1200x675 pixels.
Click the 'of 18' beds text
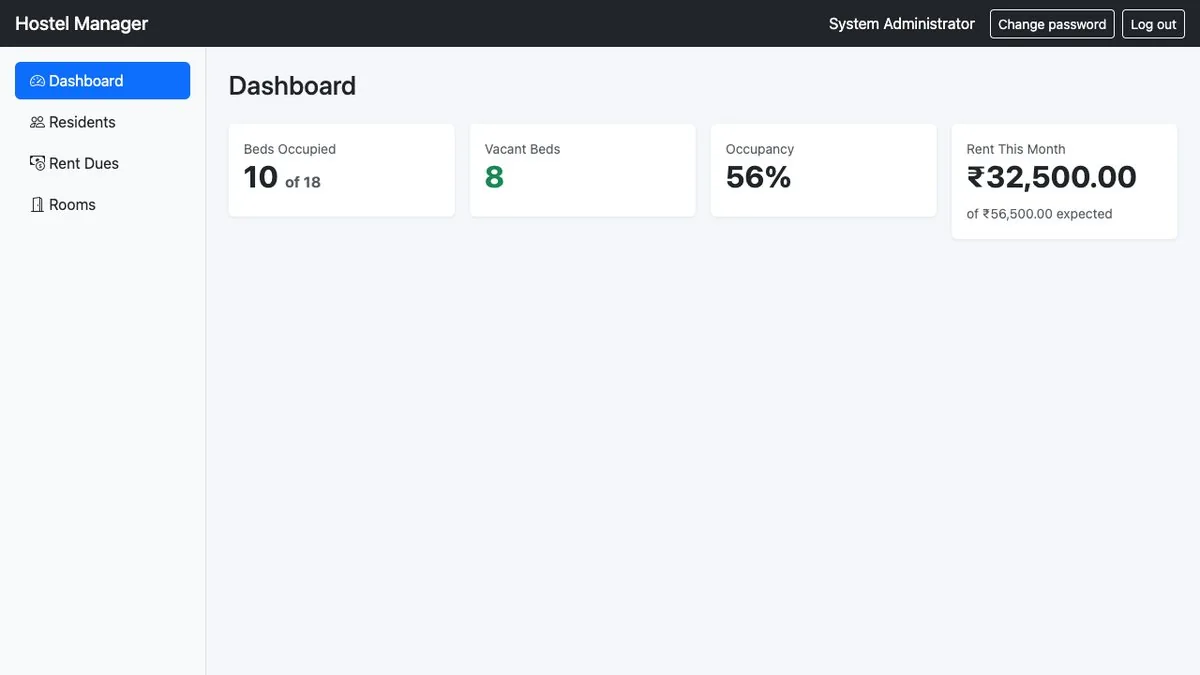[303, 182]
